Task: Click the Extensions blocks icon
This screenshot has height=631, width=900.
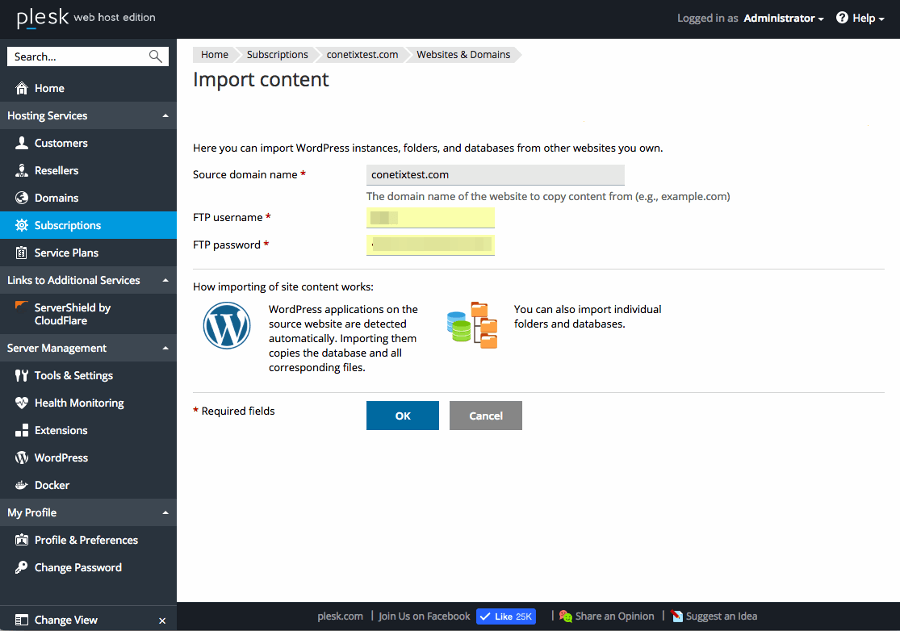Action: coord(22,430)
